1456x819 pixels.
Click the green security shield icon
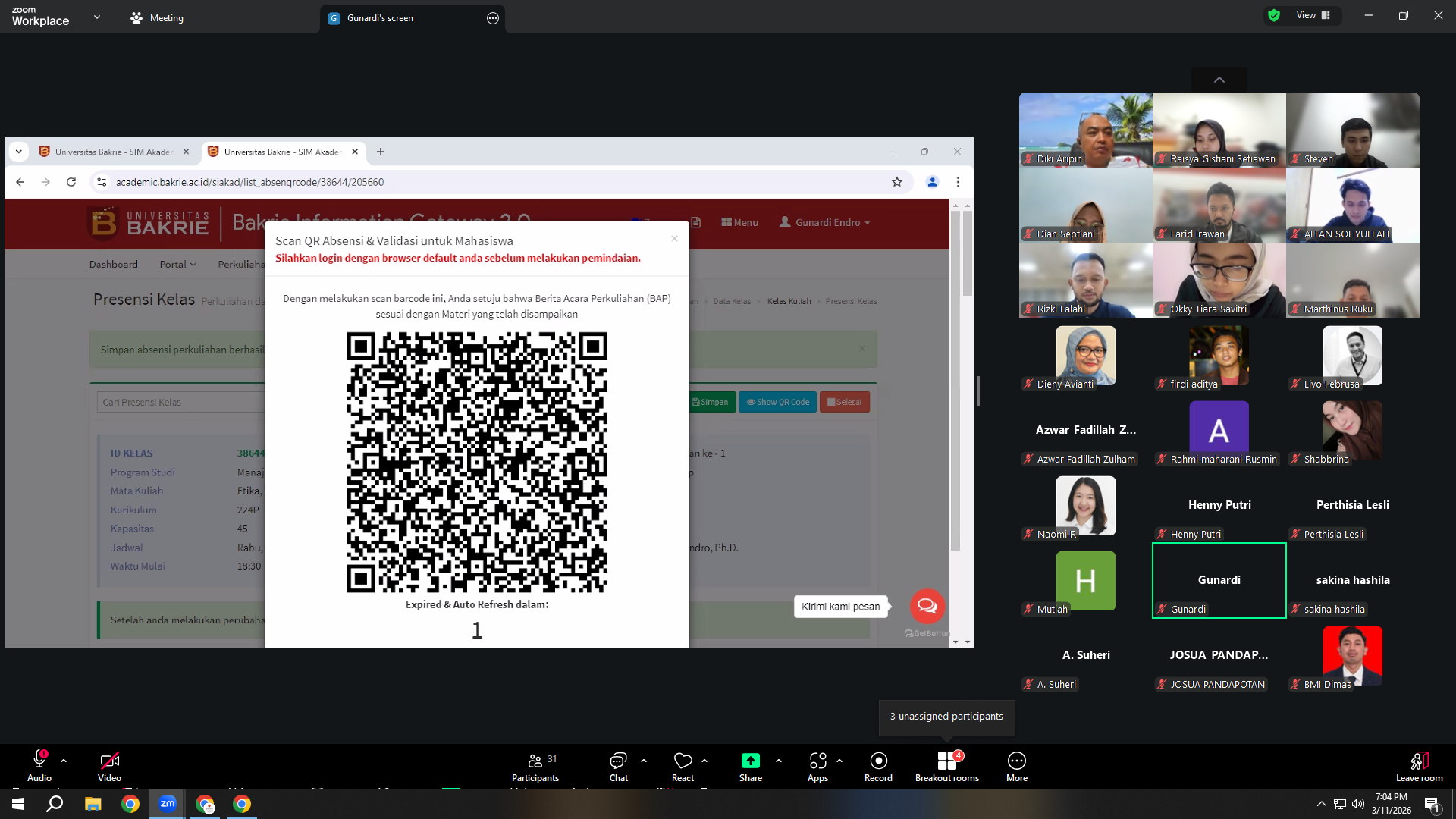[1274, 15]
